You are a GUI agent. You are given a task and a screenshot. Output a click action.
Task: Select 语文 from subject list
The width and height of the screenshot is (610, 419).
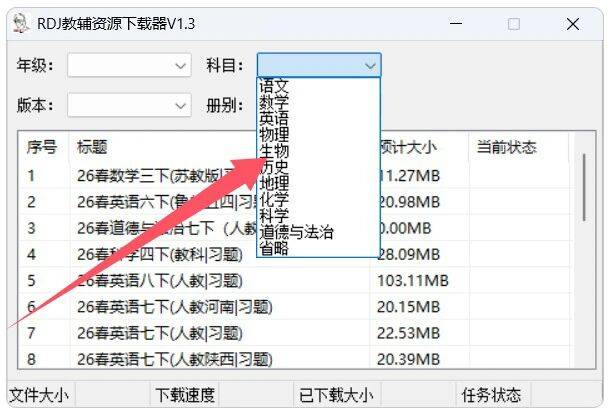tap(273, 87)
